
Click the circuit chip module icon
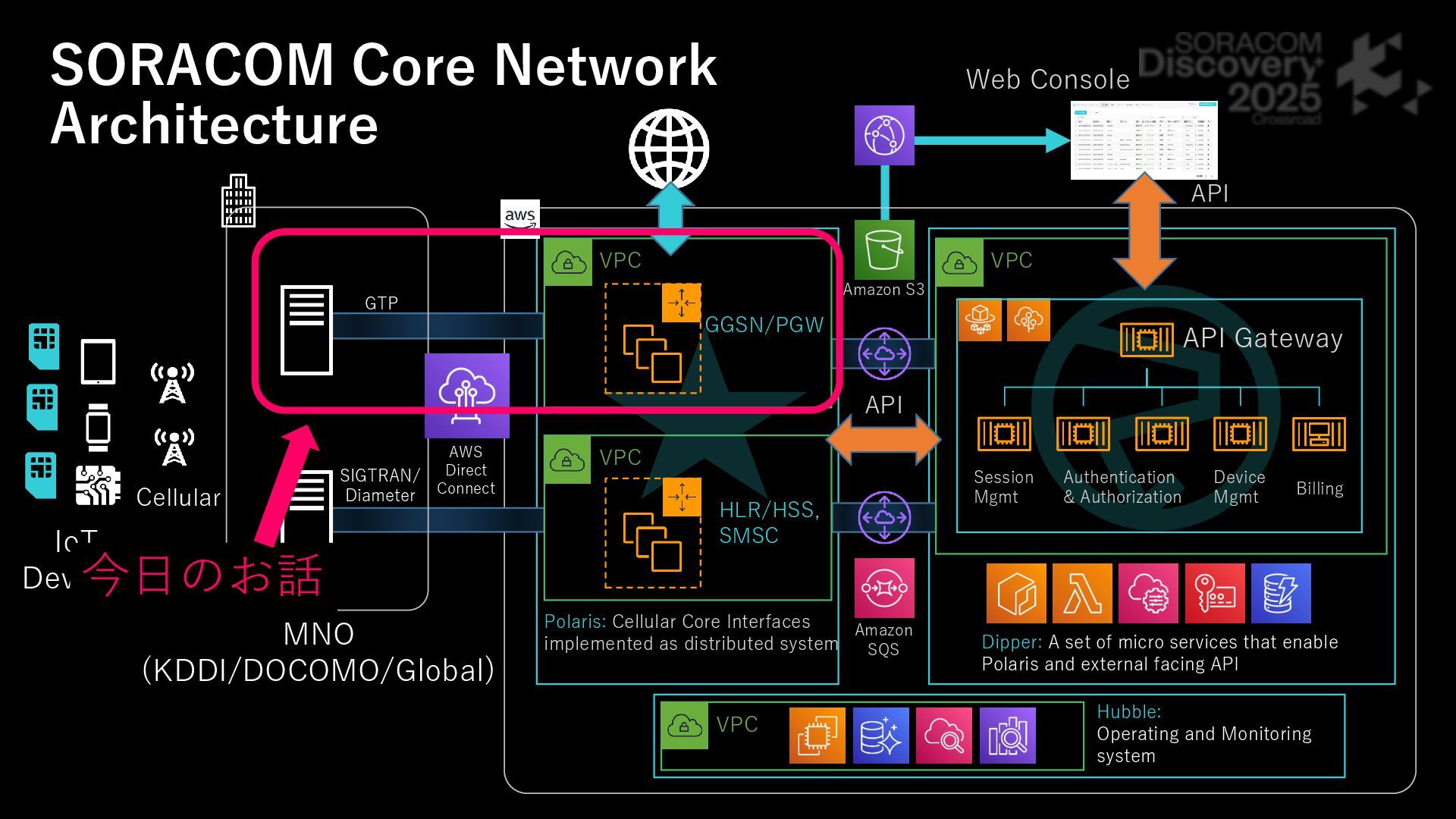coord(98,485)
